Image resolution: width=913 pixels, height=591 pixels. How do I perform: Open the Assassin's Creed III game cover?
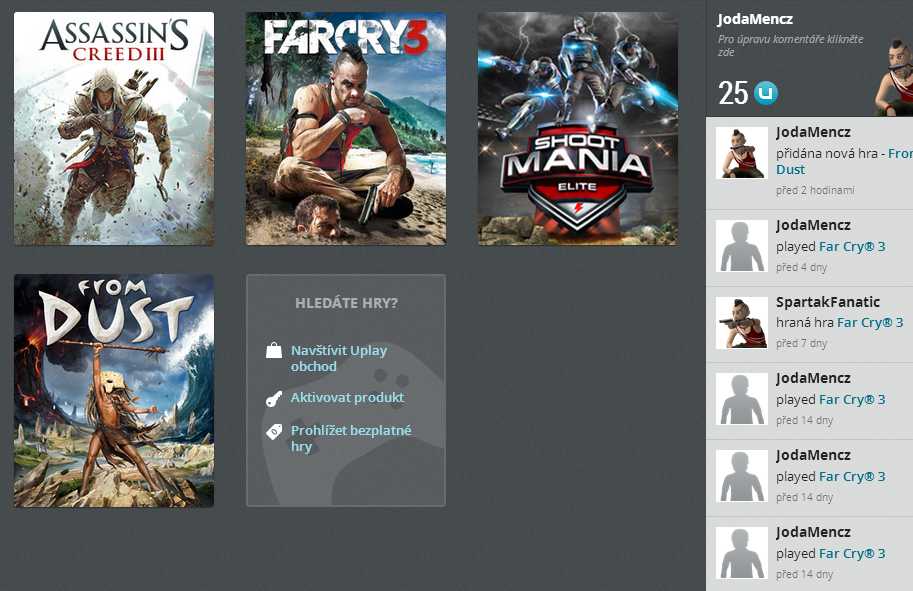pos(114,128)
